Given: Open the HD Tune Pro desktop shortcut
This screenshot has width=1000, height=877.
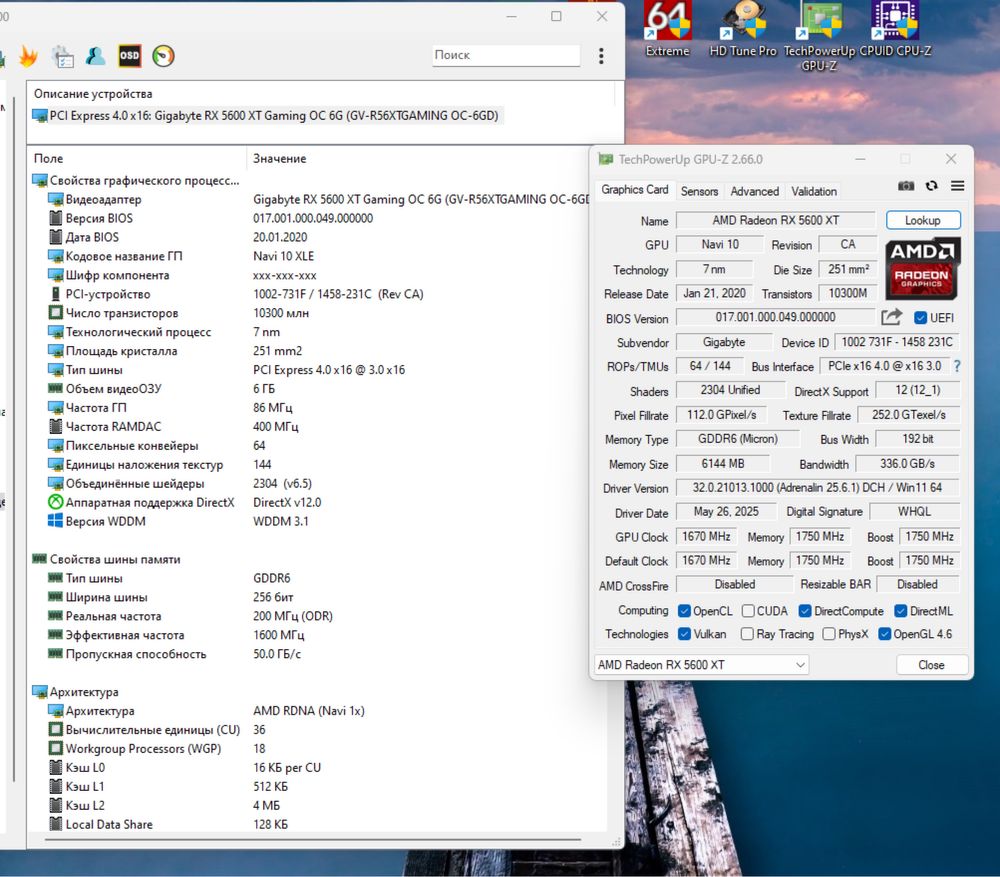Looking at the screenshot, I should pos(744,29).
